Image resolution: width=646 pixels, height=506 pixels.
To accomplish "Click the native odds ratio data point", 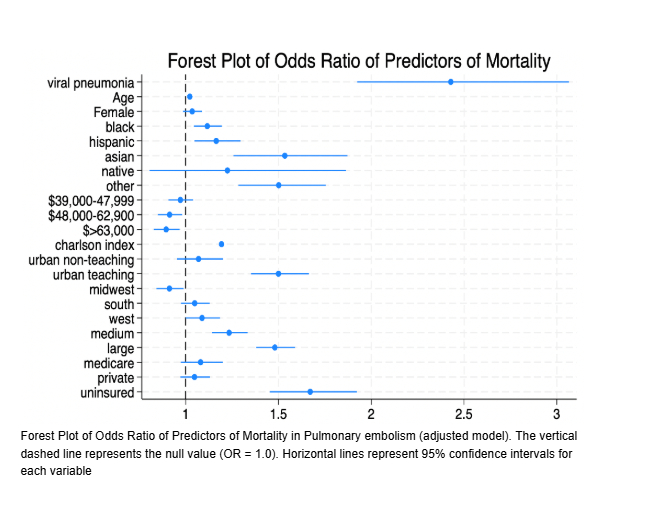I will click(228, 171).
